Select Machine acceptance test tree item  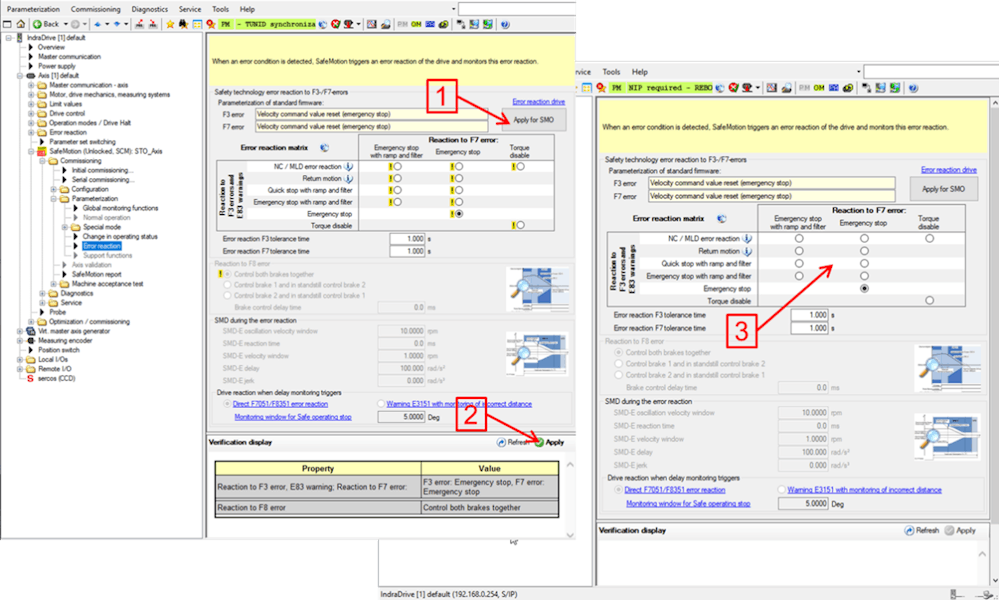tap(107, 283)
